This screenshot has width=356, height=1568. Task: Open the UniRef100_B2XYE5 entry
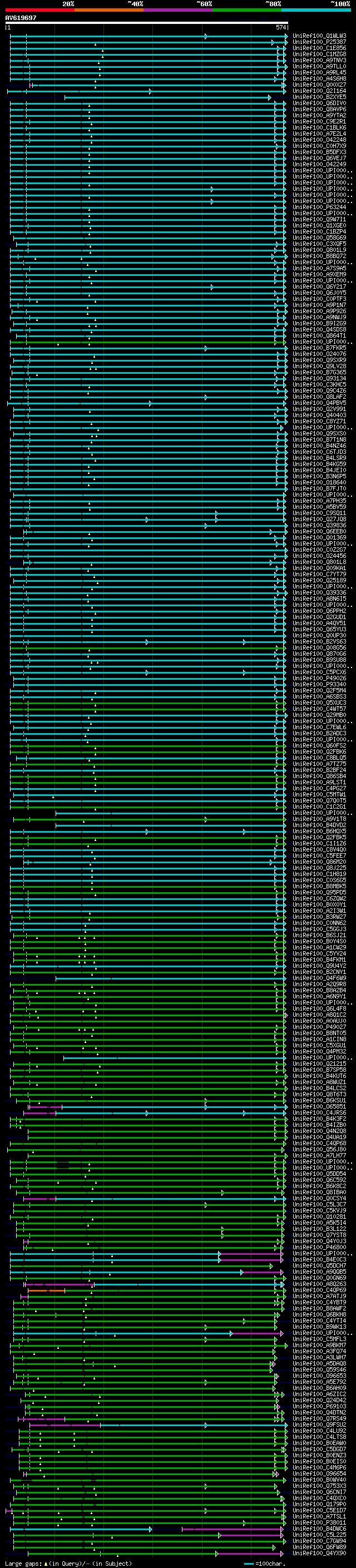click(319, 97)
